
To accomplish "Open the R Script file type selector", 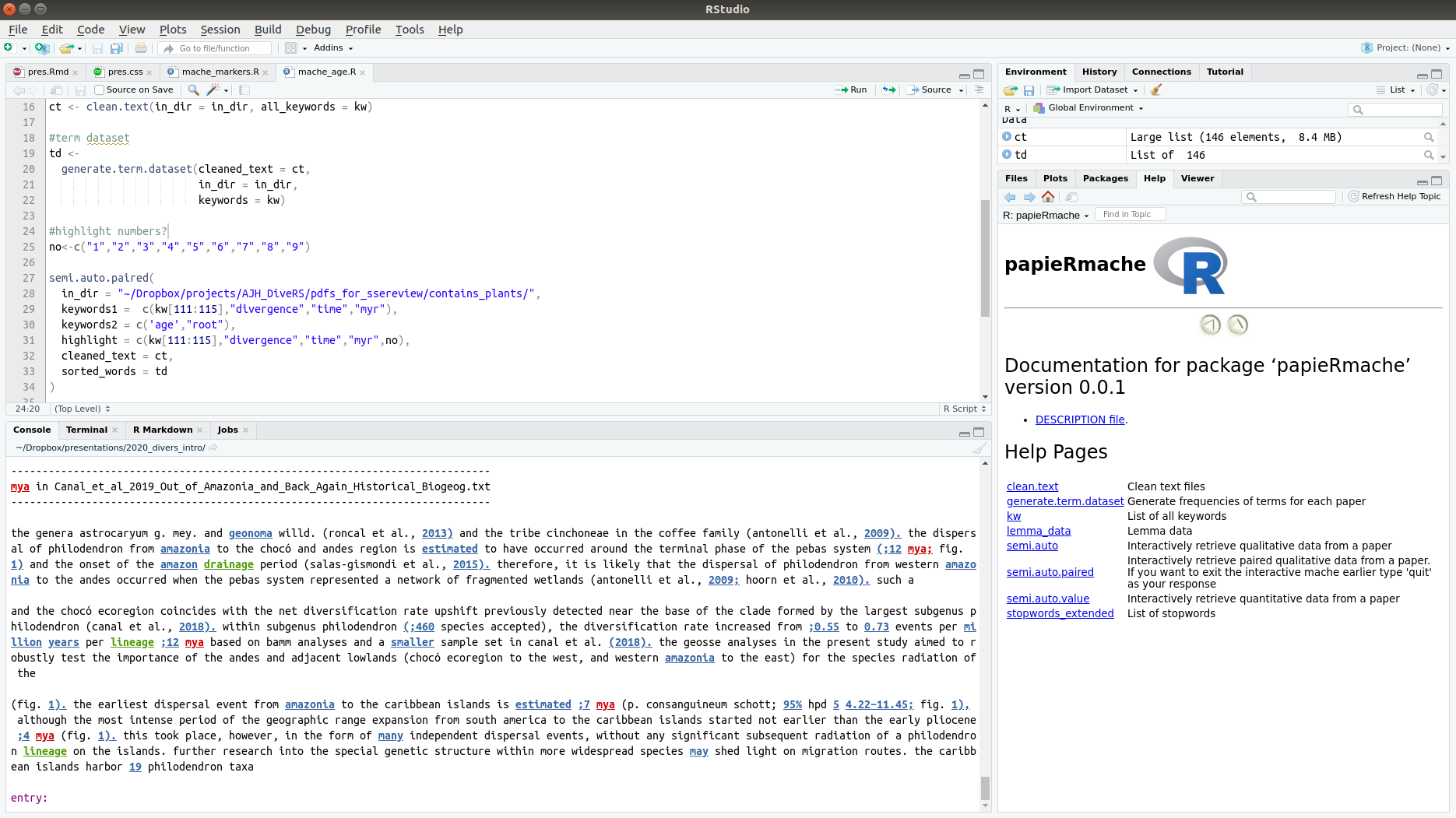I will pyautogui.click(x=965, y=409).
